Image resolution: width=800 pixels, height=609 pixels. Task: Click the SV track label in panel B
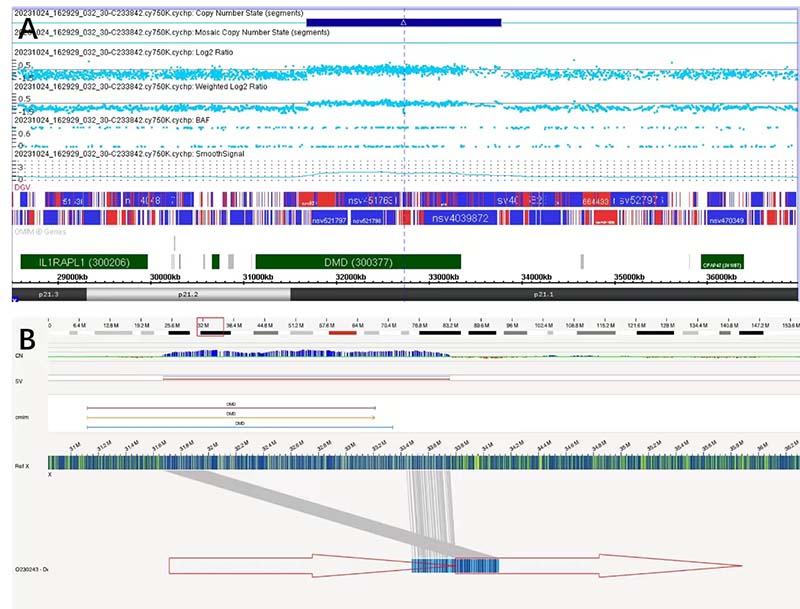[19, 381]
